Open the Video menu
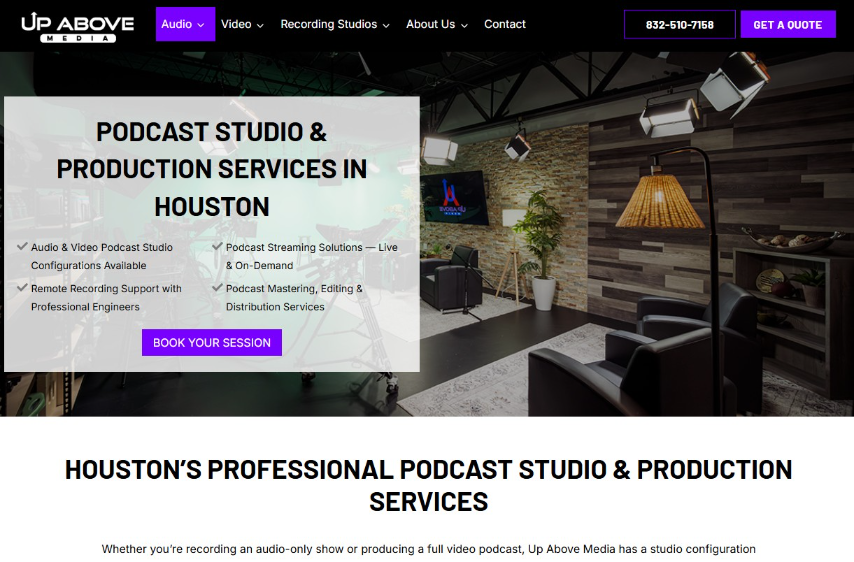Screen dimensions: 854x562 point(242,24)
